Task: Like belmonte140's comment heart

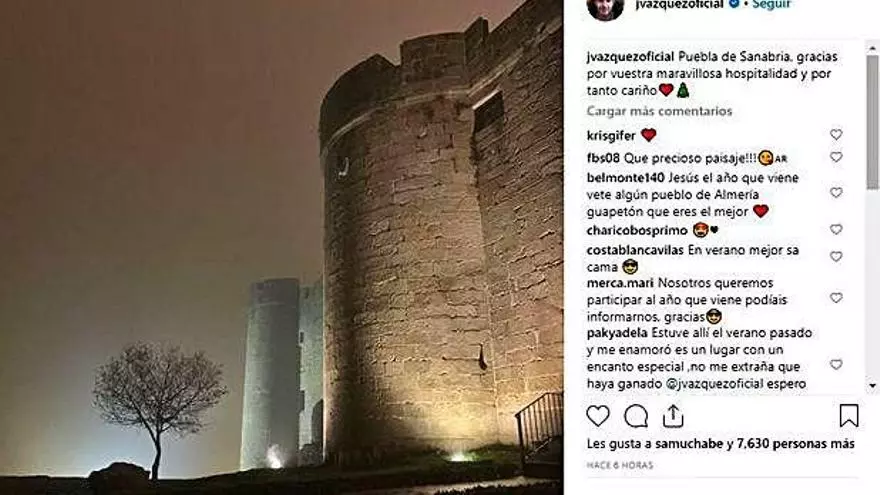Action: tap(836, 192)
